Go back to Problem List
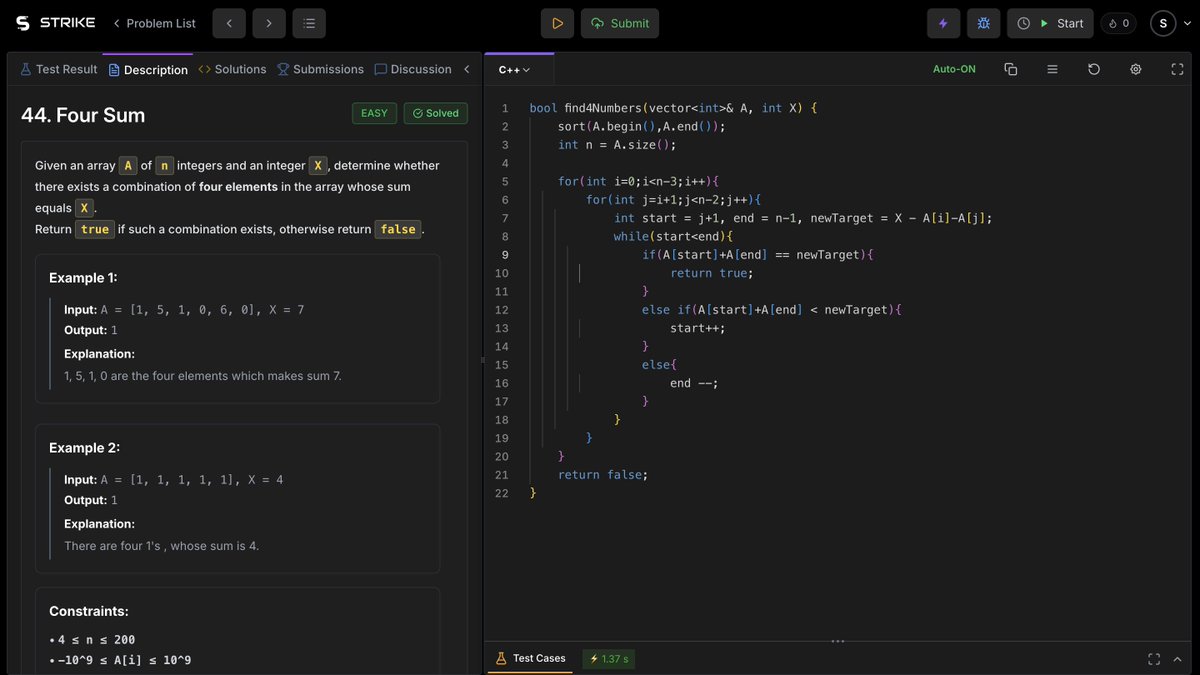 coord(154,23)
